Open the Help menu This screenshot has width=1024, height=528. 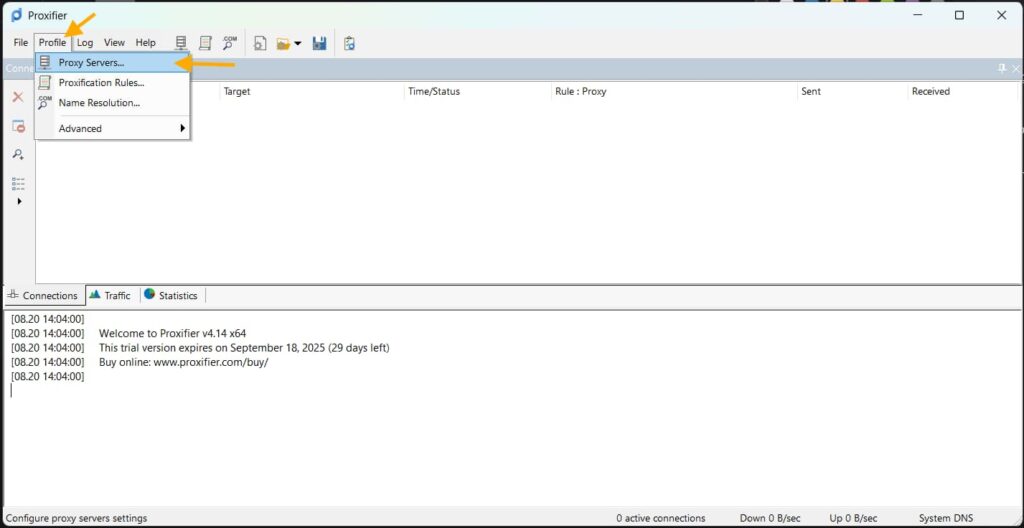pyautogui.click(x=146, y=42)
